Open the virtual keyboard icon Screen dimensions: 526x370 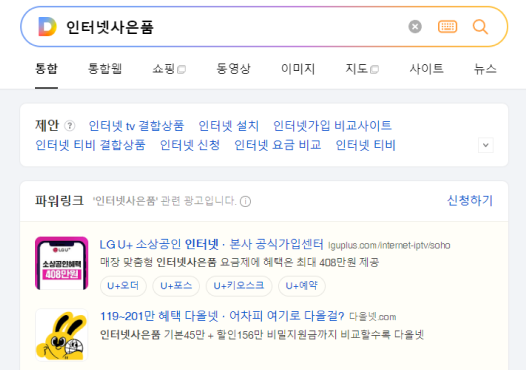448,27
